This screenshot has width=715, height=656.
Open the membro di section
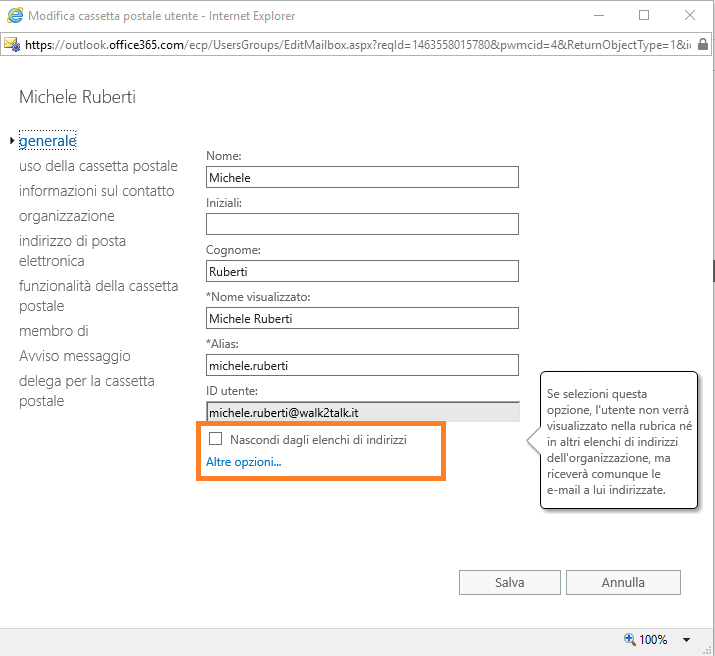pos(54,331)
